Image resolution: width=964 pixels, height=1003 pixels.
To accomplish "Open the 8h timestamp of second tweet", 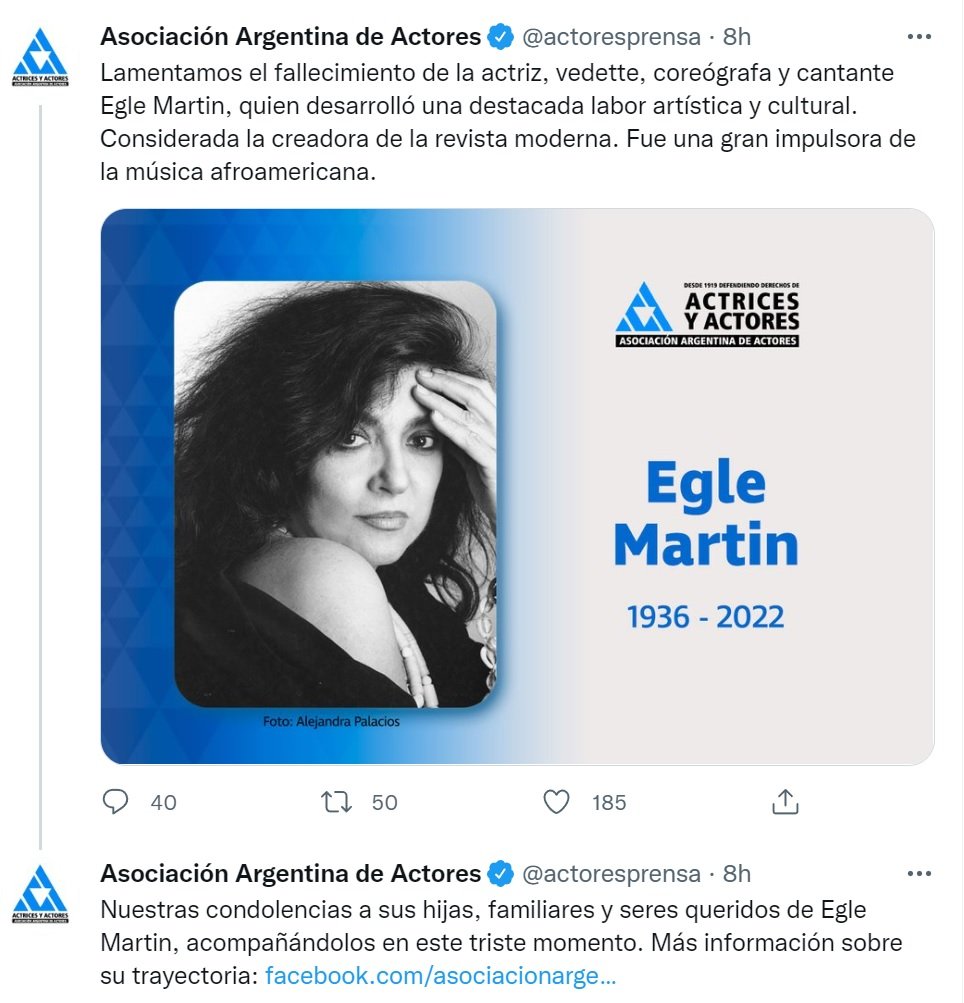I will [737, 874].
